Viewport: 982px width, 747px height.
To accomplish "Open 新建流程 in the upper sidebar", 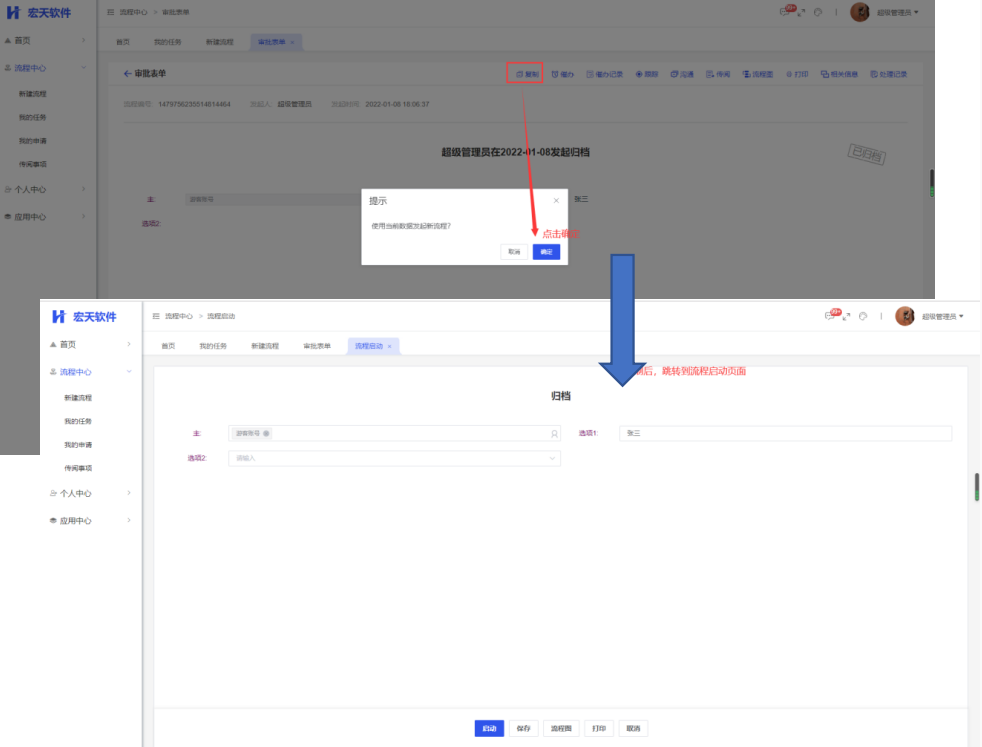I will point(33,94).
